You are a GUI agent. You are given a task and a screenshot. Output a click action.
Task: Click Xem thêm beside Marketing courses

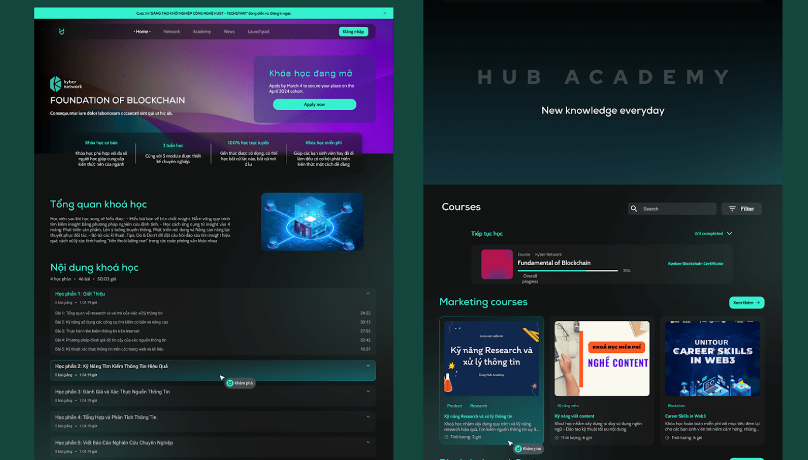747,302
